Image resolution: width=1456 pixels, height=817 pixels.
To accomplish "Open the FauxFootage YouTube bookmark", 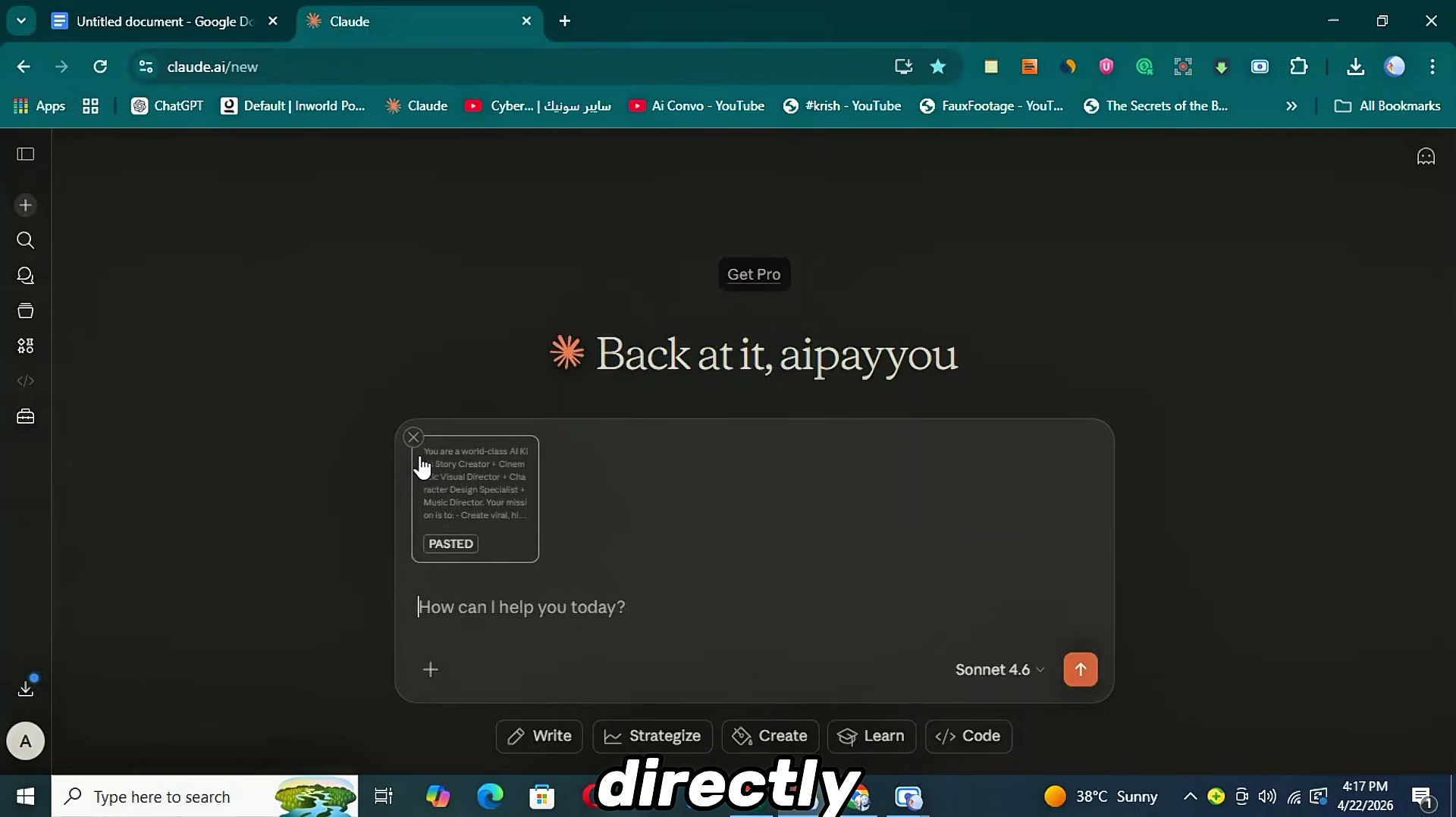I will (x=992, y=106).
